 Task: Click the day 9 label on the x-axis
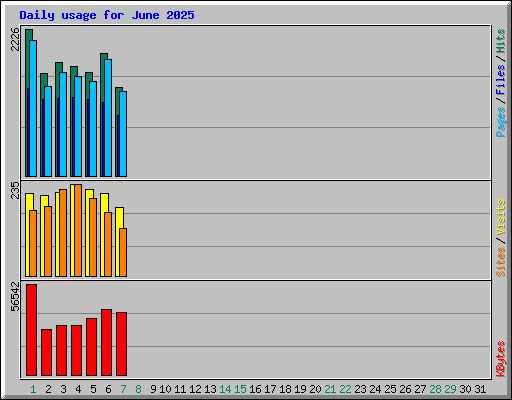153,389
